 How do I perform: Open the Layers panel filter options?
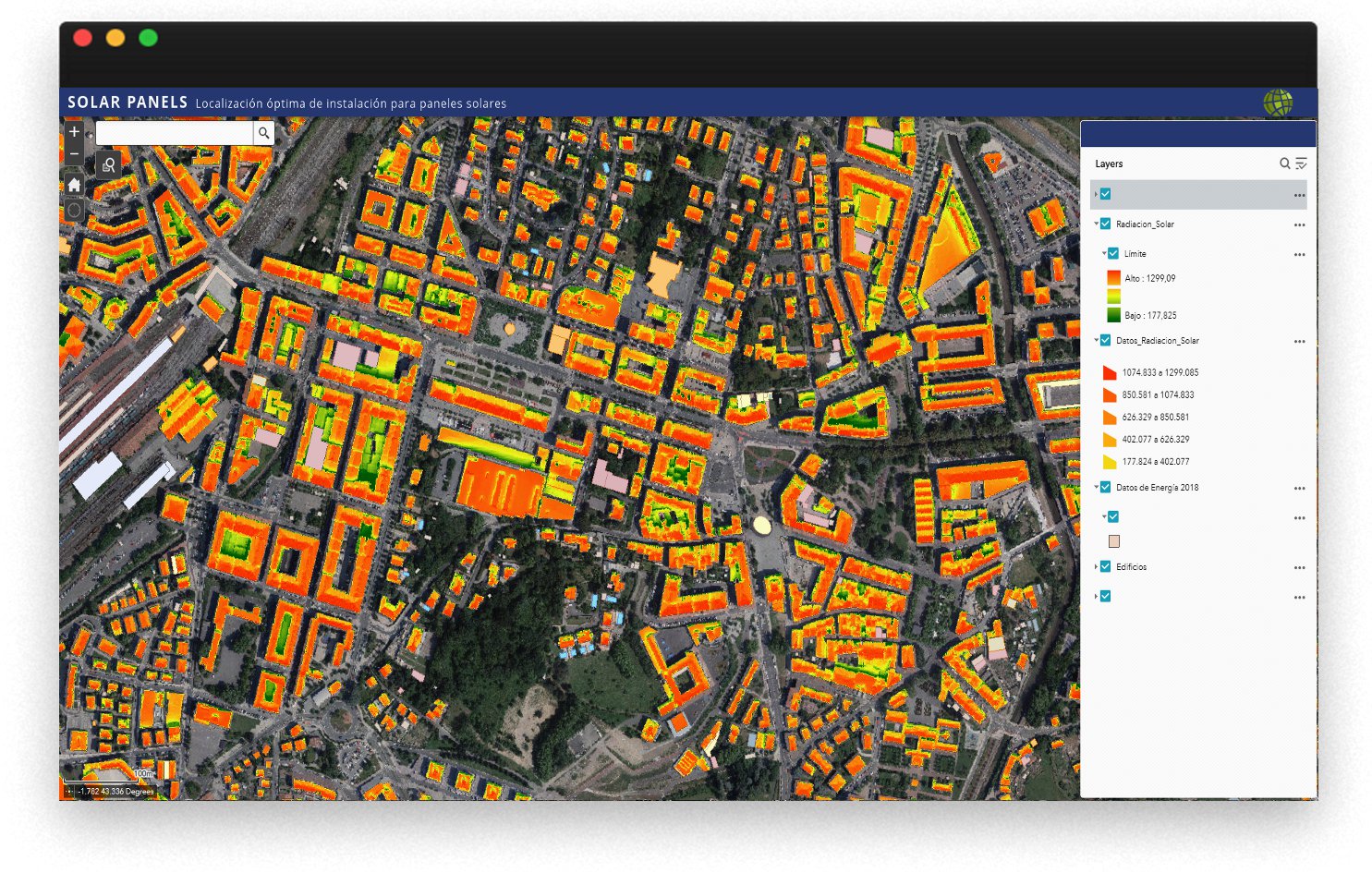coord(1301,164)
